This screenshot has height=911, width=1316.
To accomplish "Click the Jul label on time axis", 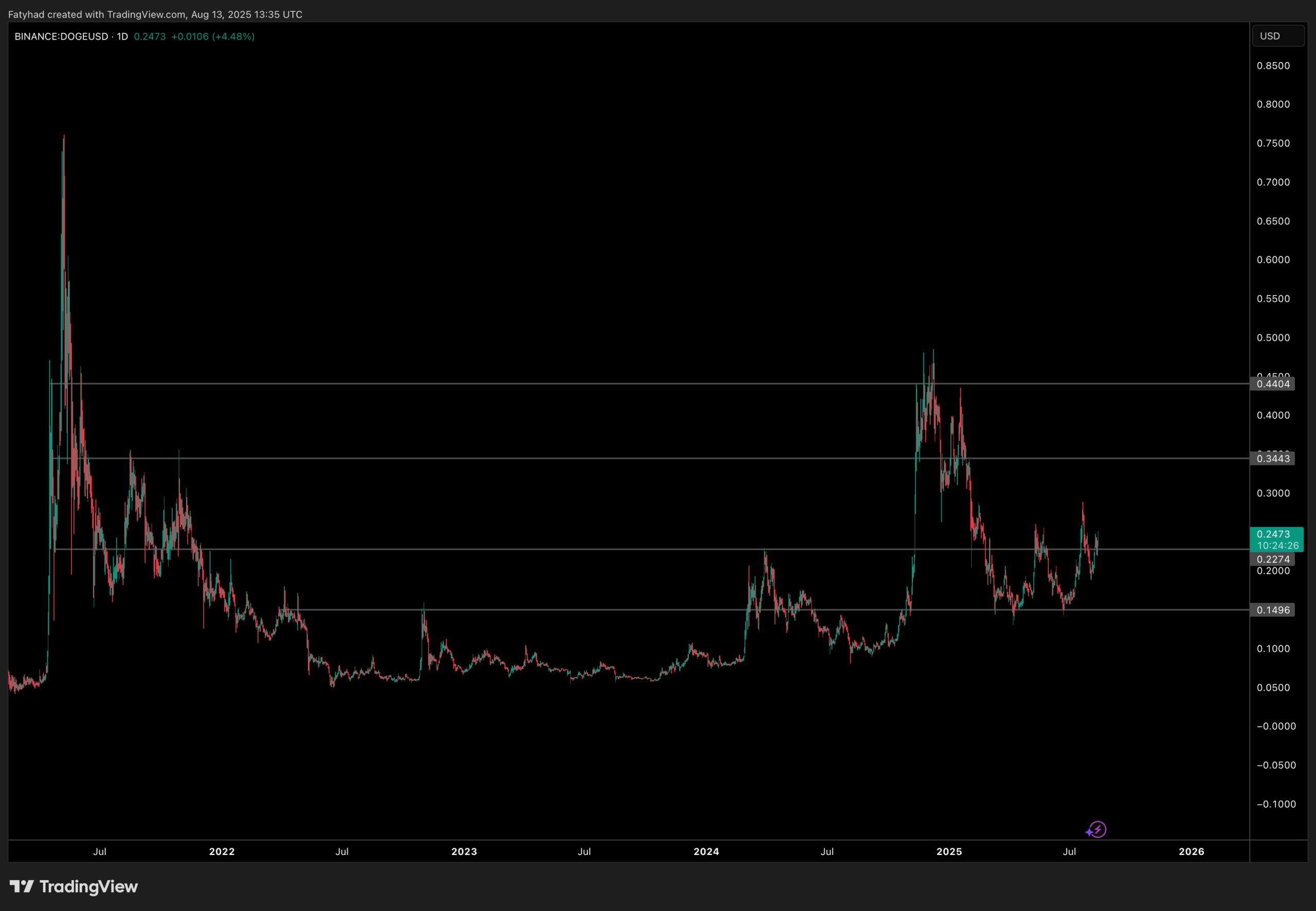I will point(100,851).
